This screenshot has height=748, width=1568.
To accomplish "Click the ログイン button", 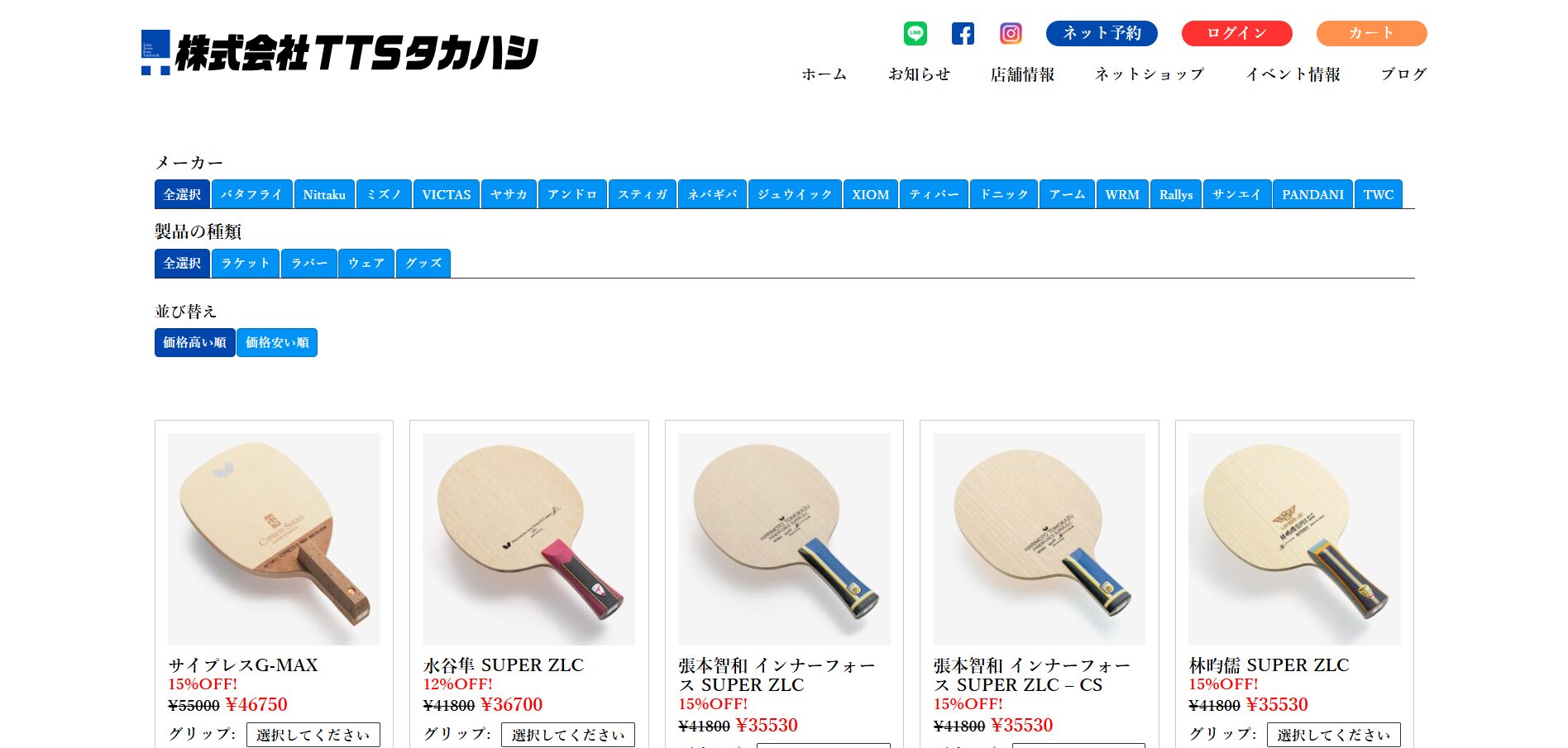I will point(1237,33).
